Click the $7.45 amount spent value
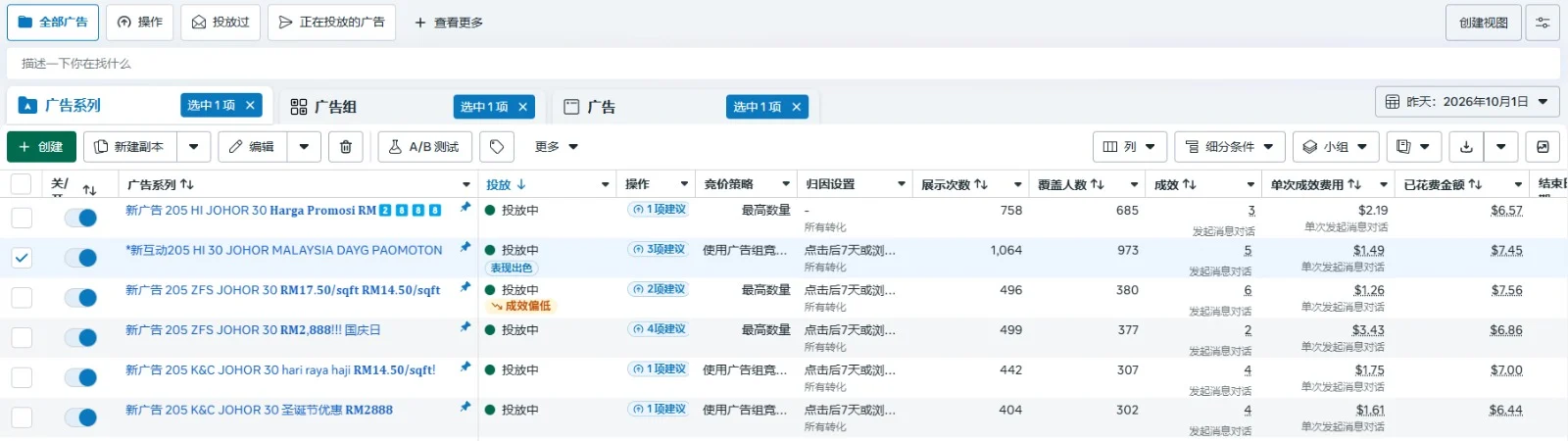 click(1506, 251)
